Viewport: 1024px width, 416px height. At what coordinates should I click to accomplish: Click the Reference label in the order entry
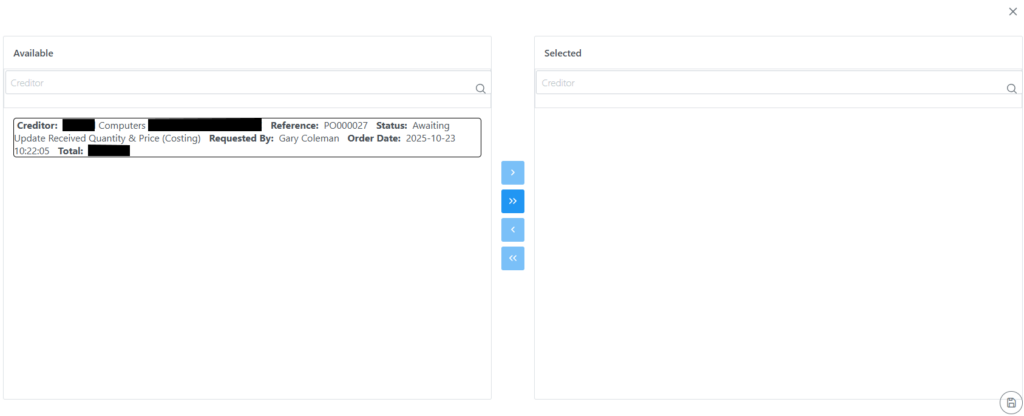(294, 125)
